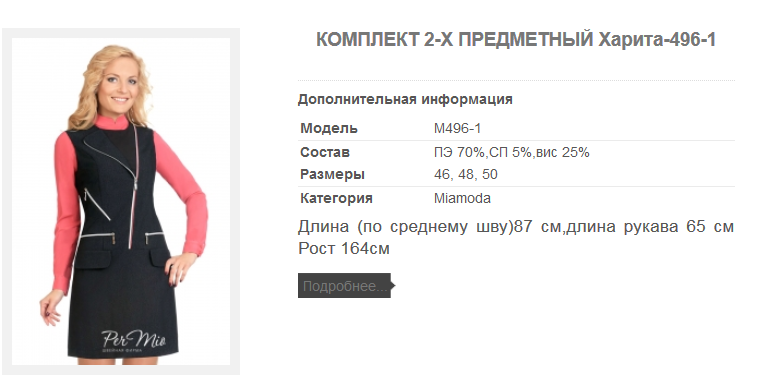Click the model's face in the photo
769x387 pixels.
click(x=119, y=86)
